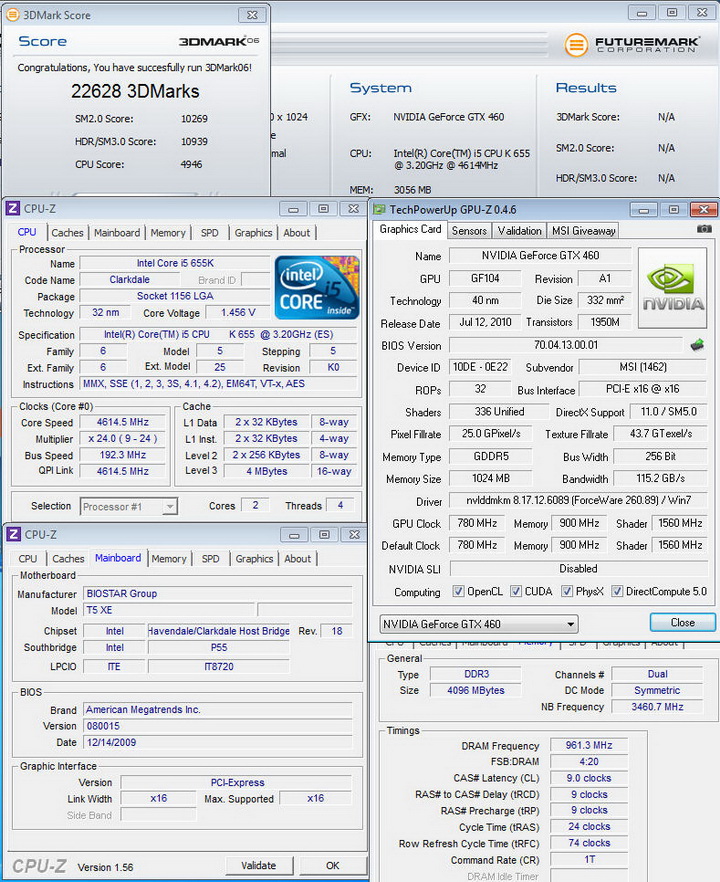Viewport: 720px width, 882px height.
Task: Click the GPU Clock value 780 MHz
Action: tap(477, 523)
